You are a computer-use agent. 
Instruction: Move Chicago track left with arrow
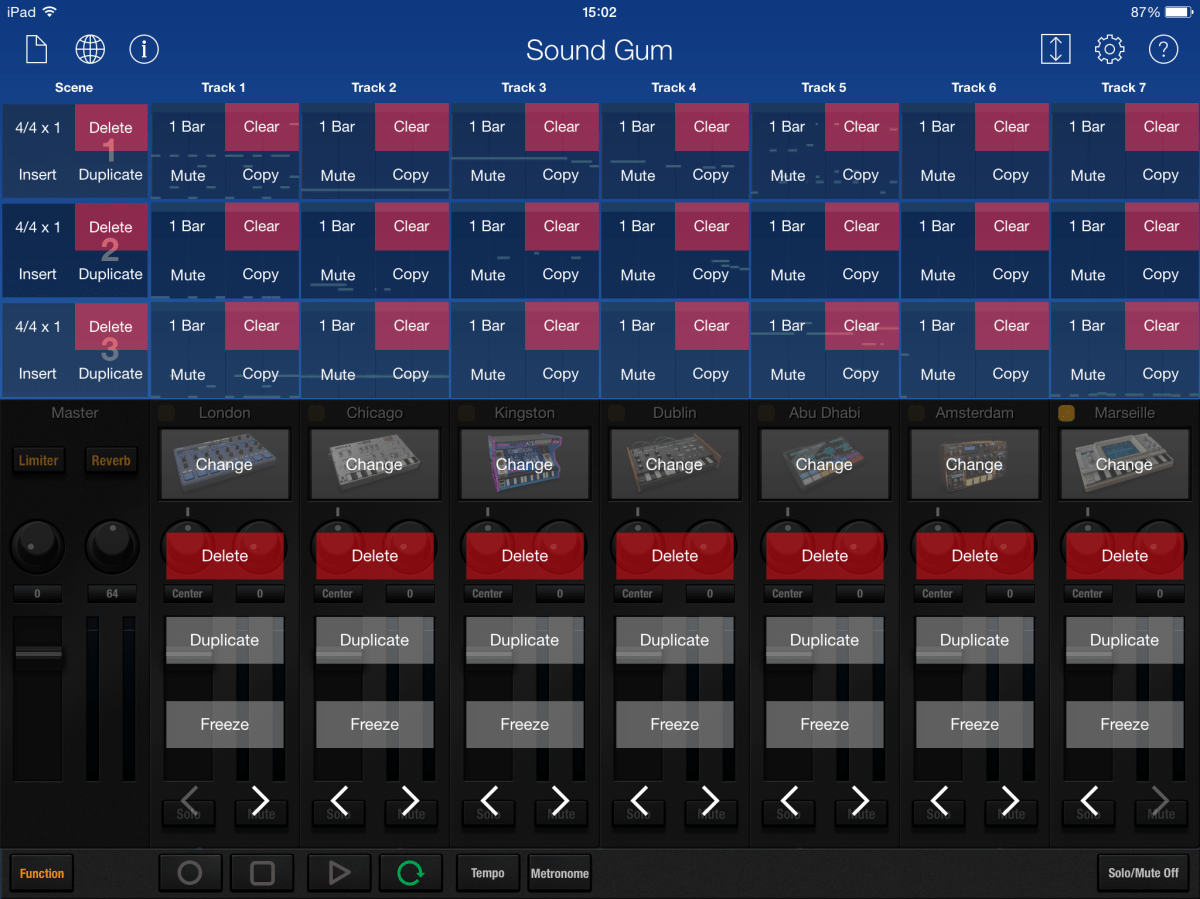coord(339,800)
